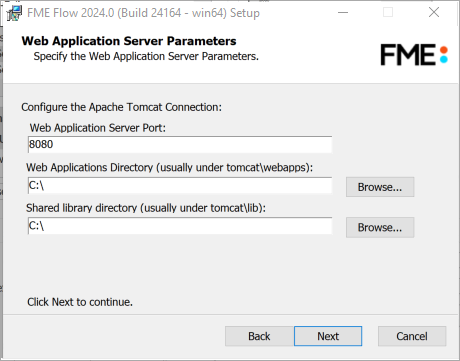Image resolution: width=460 pixels, height=361 pixels.
Task: Browse for the Shared library directory
Action: (380, 227)
